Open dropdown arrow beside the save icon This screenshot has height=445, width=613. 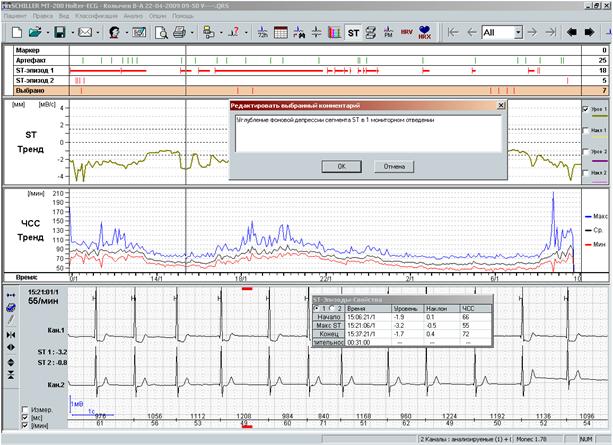click(72, 33)
